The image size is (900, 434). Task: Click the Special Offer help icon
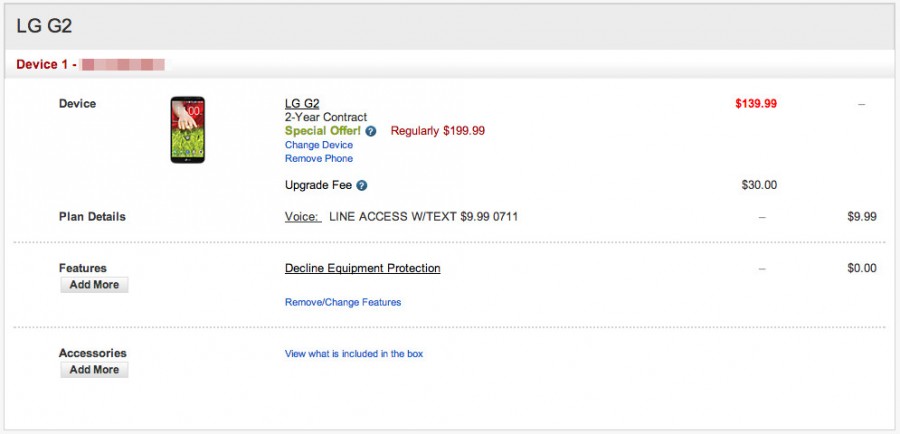click(370, 131)
